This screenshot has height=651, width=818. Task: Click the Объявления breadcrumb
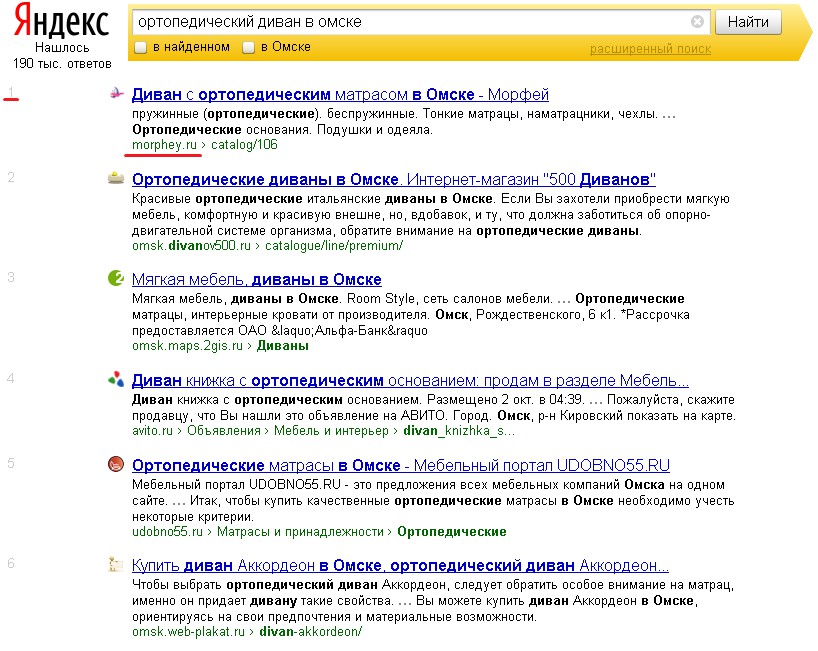[224, 431]
